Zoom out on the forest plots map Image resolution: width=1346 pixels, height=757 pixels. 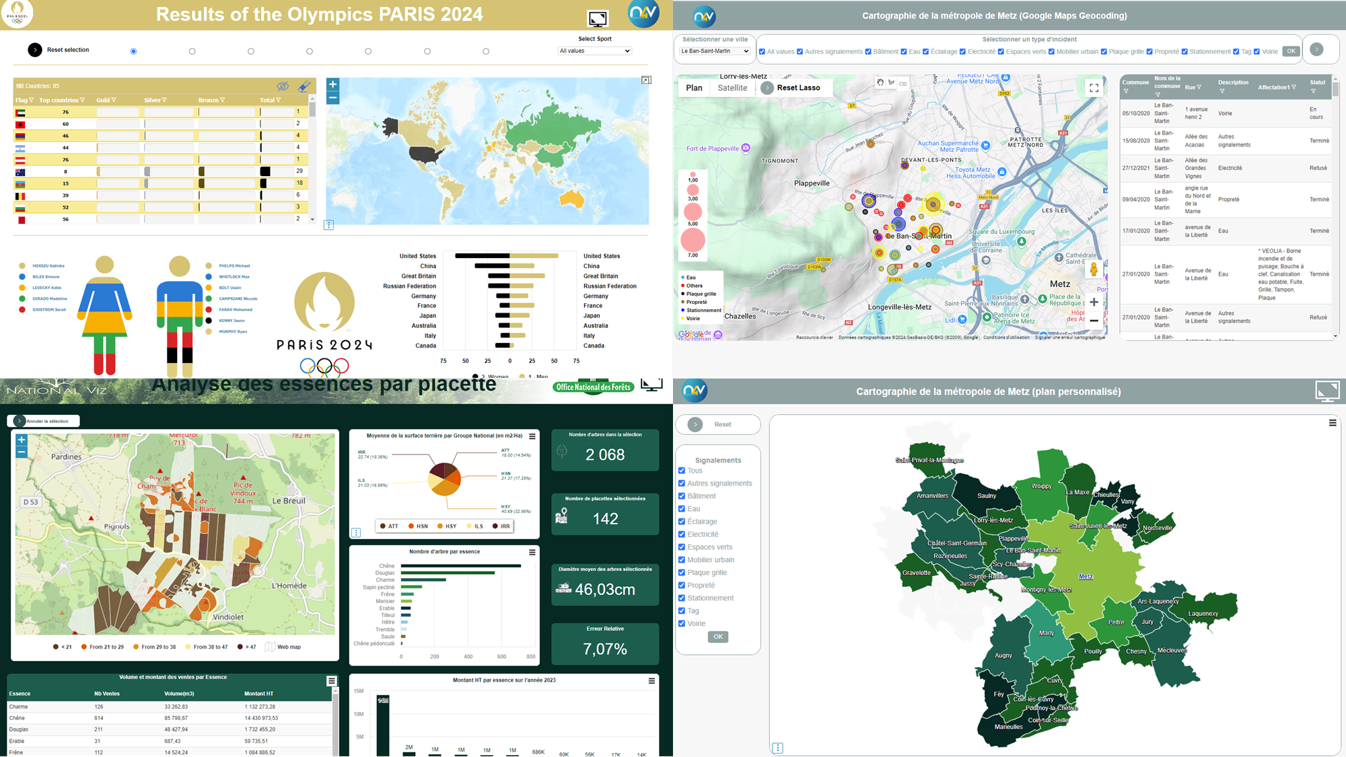pyautogui.click(x=21, y=453)
